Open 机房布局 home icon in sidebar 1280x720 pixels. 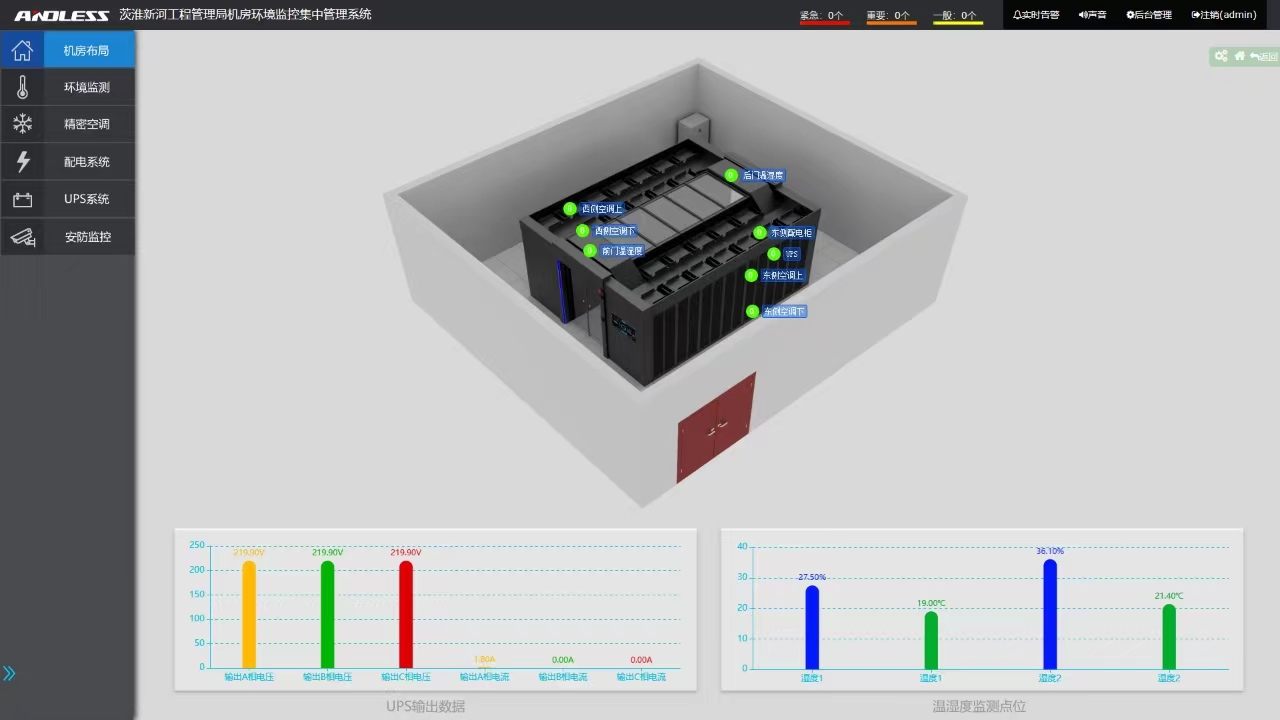coord(22,50)
